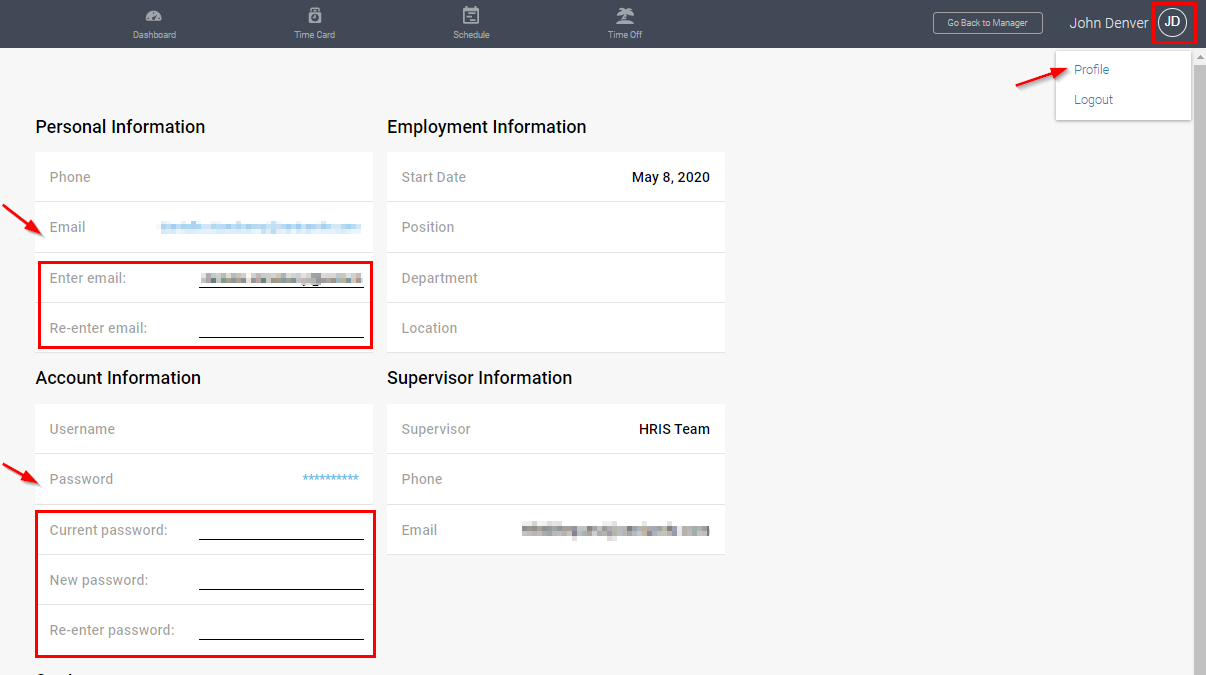Choose Logout from the account dropdown
Screen dimensions: 1206x675
(1093, 99)
